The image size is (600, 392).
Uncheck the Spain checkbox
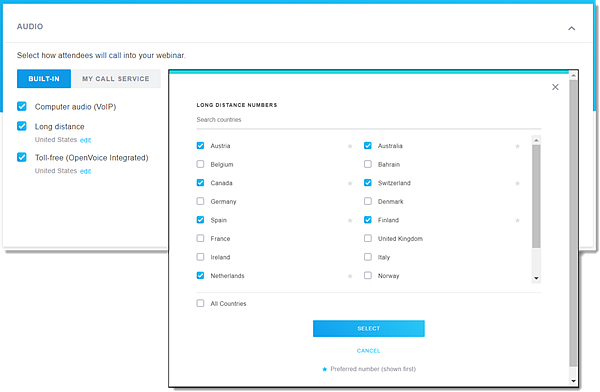tap(200, 220)
